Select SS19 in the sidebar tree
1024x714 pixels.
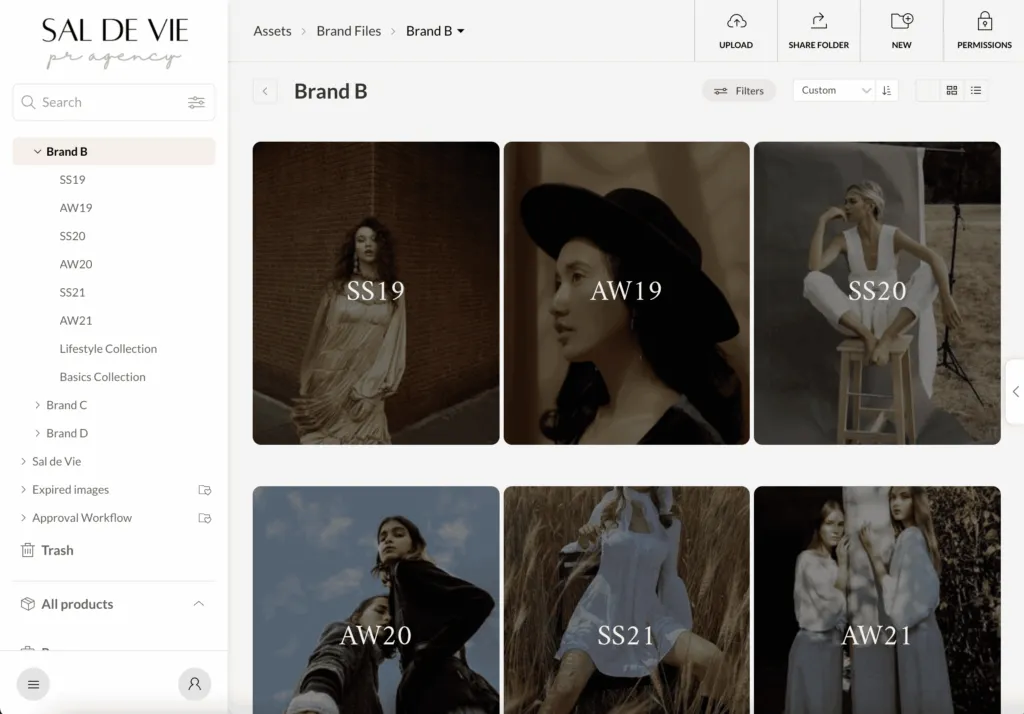pos(72,180)
